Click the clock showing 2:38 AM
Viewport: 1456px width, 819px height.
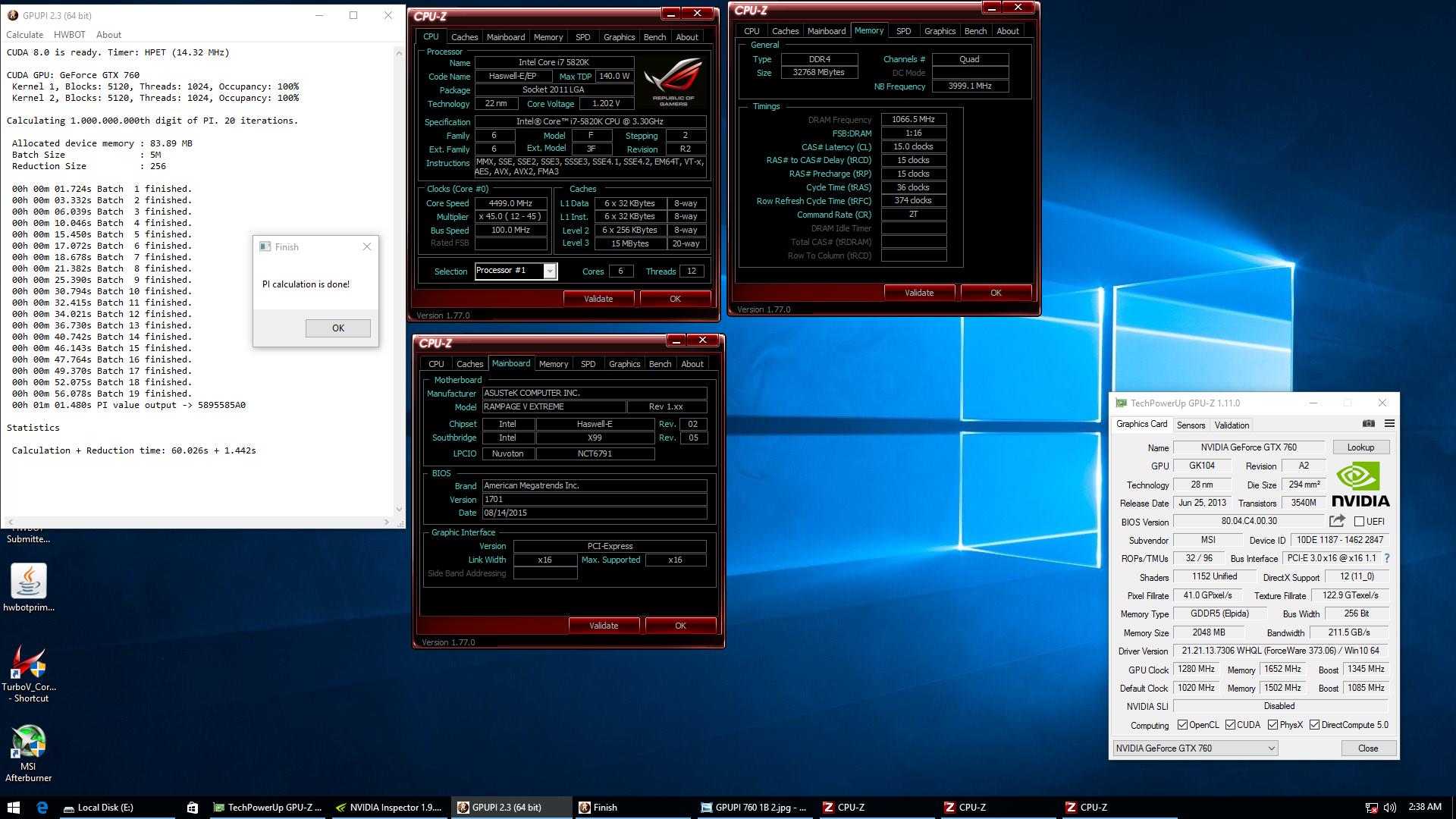[1424, 807]
